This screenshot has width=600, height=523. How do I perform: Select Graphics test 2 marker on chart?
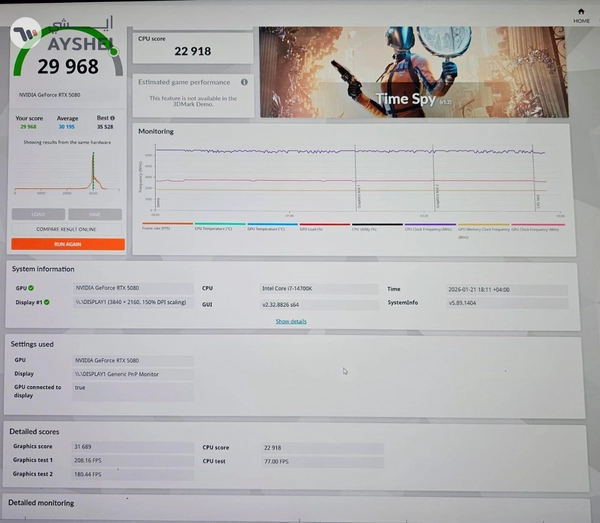tap(437, 196)
